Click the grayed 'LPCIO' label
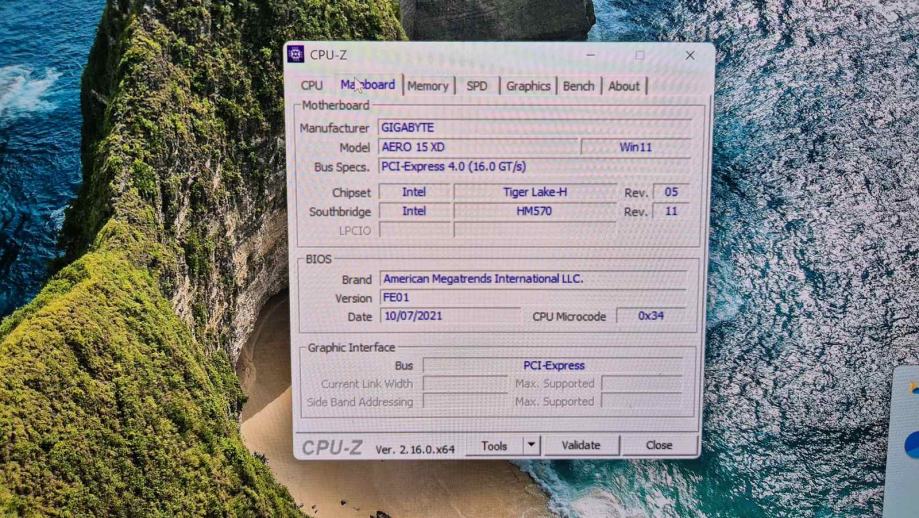The image size is (919, 518). click(355, 231)
